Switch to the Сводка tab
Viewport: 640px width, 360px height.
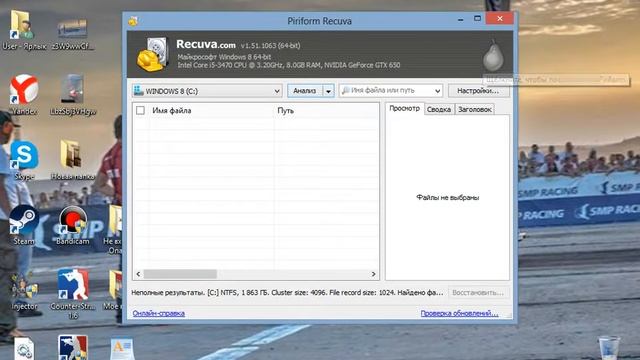pos(439,109)
